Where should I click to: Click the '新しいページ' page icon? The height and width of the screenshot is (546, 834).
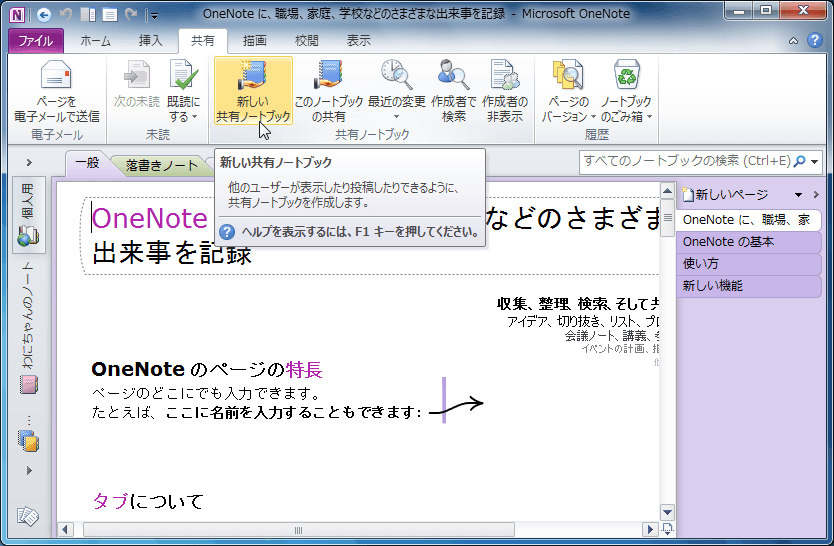(688, 195)
